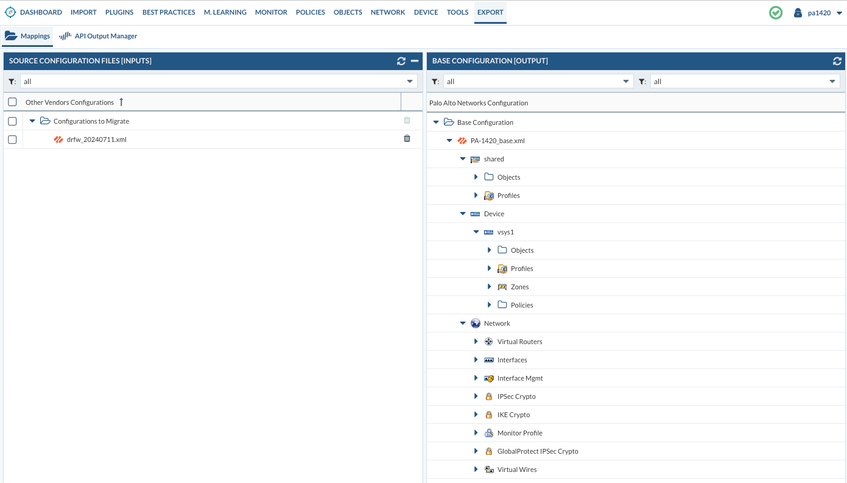Image resolution: width=847 pixels, height=483 pixels.
Task: Click the Interfaces icon
Action: 489,360
